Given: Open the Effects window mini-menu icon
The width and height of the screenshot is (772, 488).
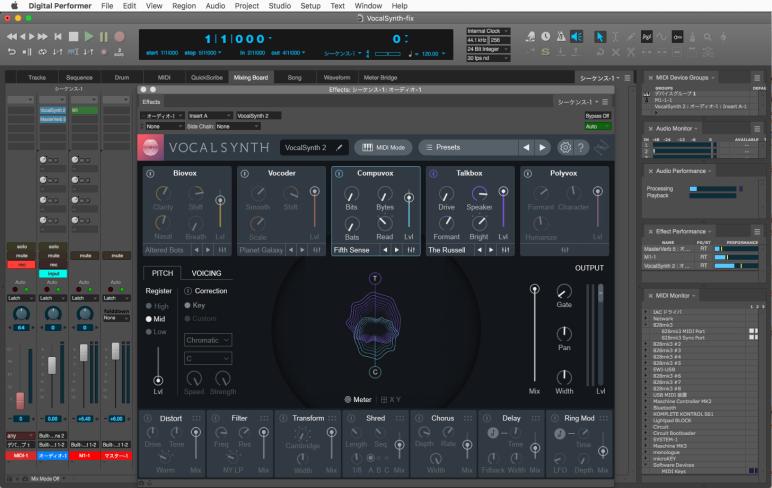Looking at the screenshot, I should 605,102.
